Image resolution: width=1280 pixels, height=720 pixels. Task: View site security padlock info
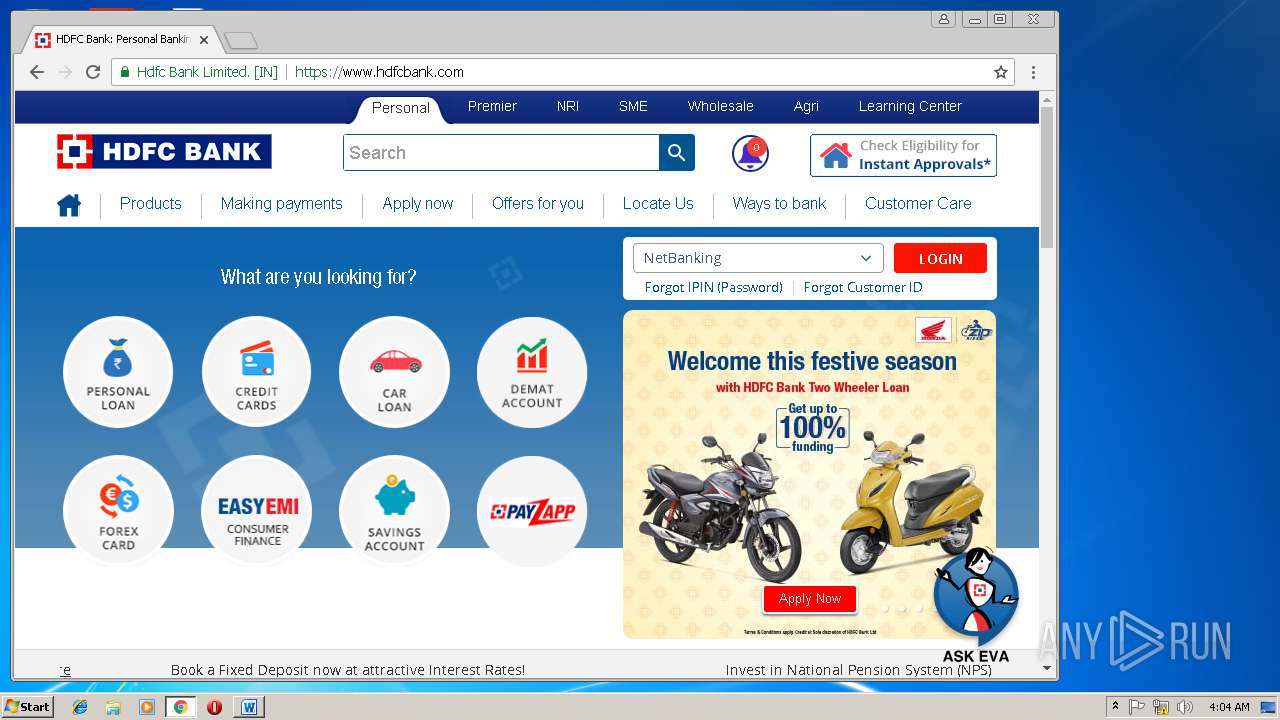click(x=125, y=72)
